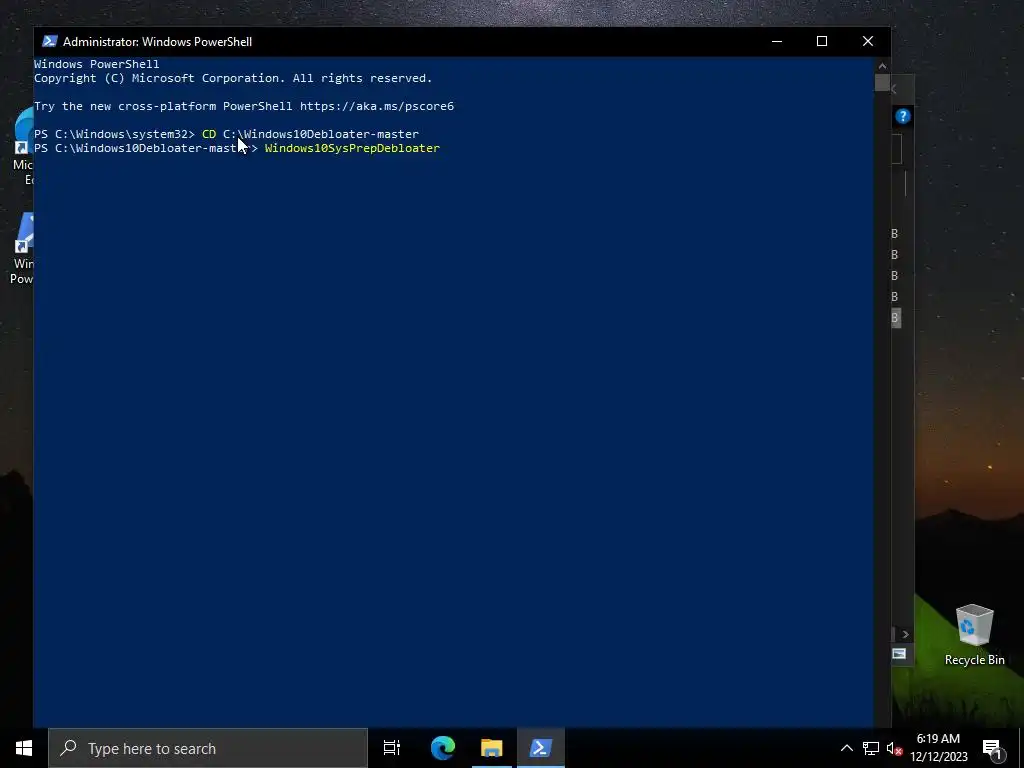The width and height of the screenshot is (1024, 768).
Task: Click the "CD" command text
Action: [x=209, y=134]
